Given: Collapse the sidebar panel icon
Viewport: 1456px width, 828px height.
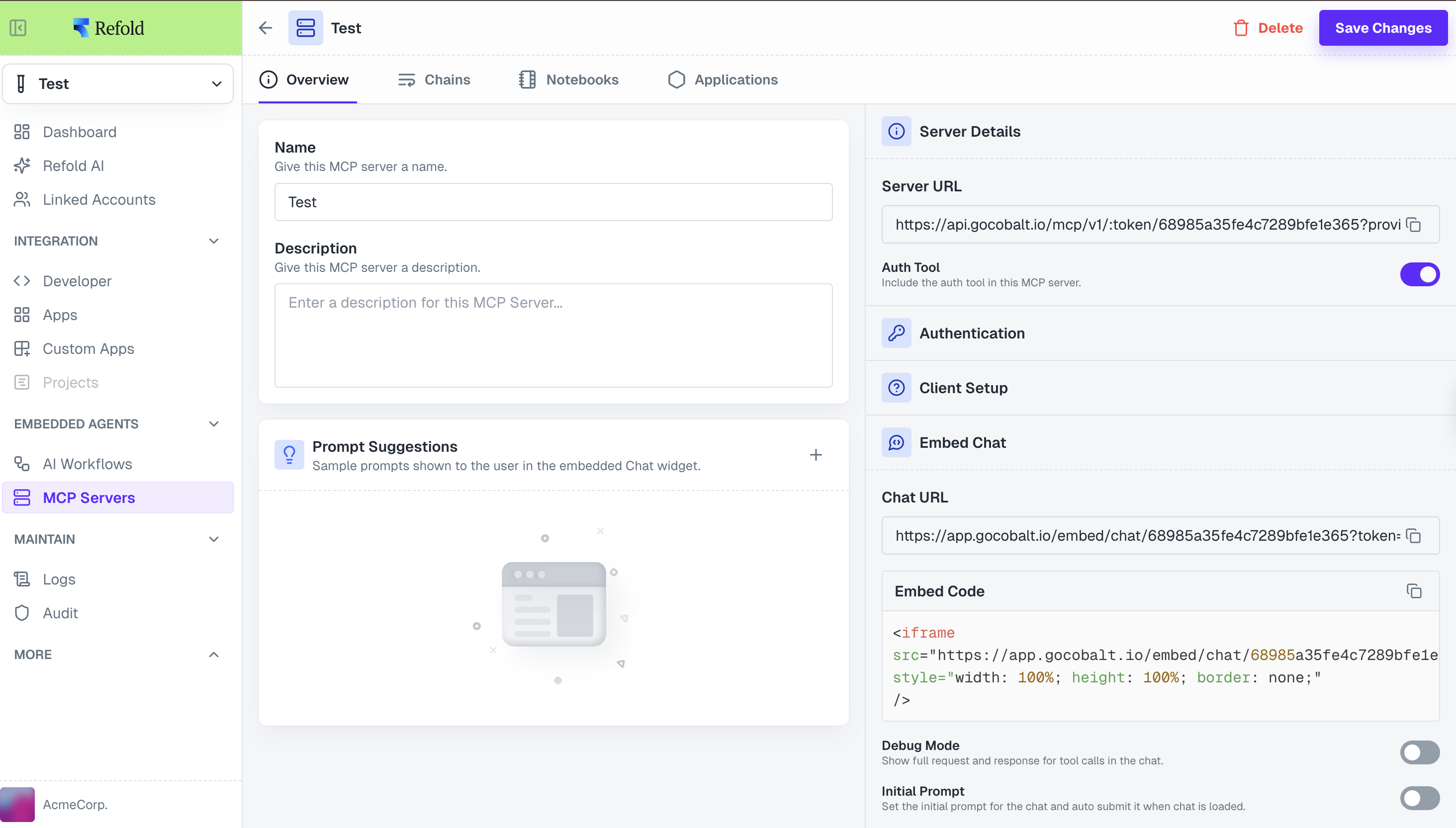Looking at the screenshot, I should click(x=18, y=28).
